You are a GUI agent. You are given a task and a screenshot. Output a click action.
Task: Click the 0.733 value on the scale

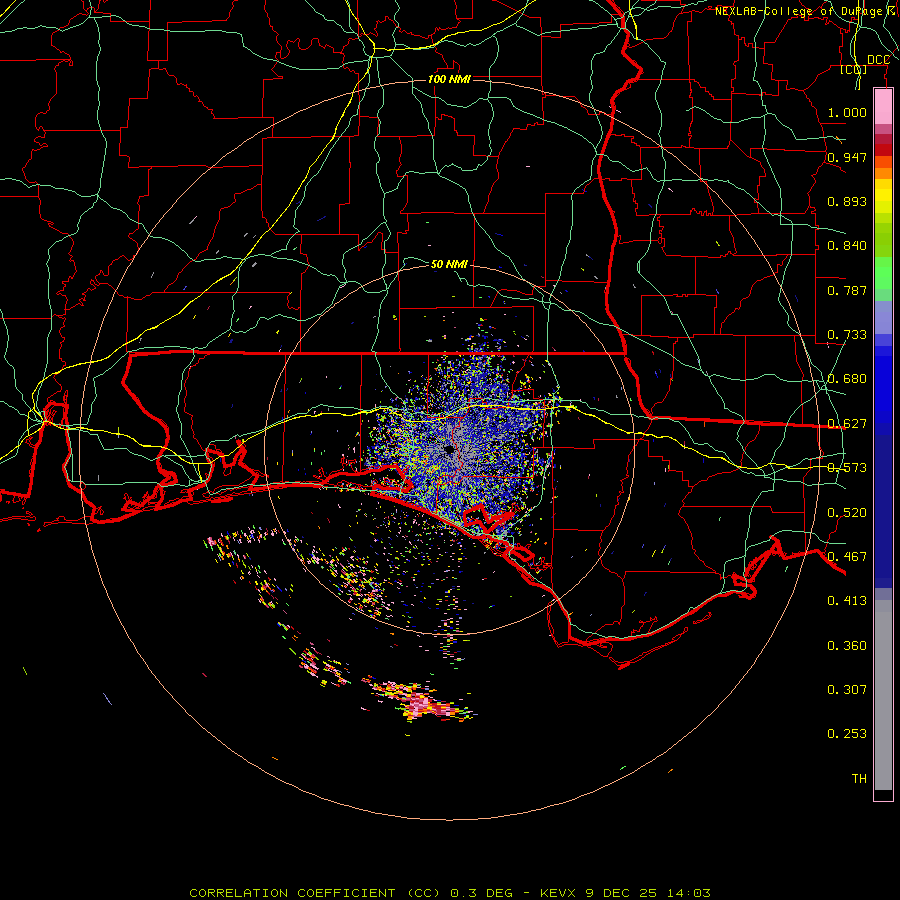(x=847, y=335)
